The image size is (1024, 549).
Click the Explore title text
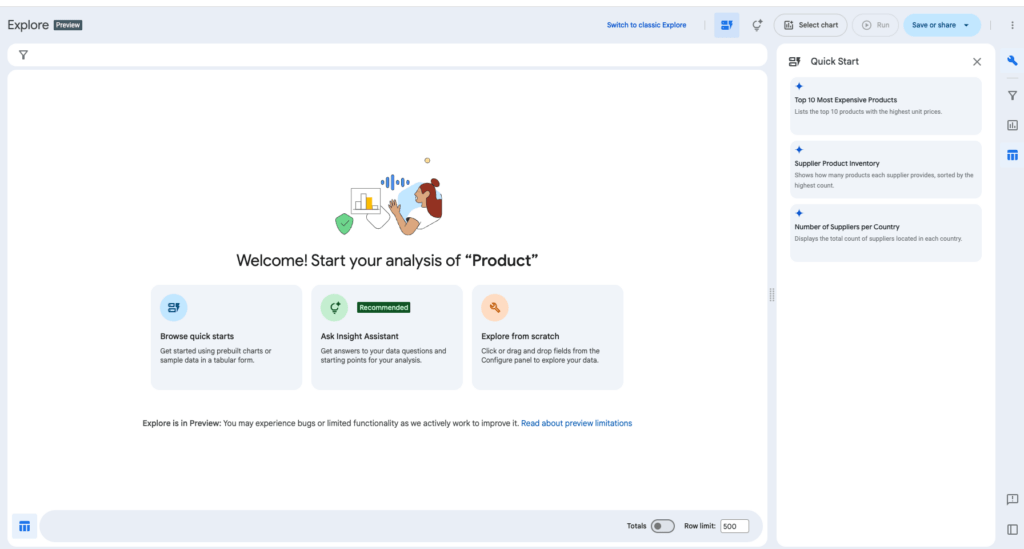[28, 25]
